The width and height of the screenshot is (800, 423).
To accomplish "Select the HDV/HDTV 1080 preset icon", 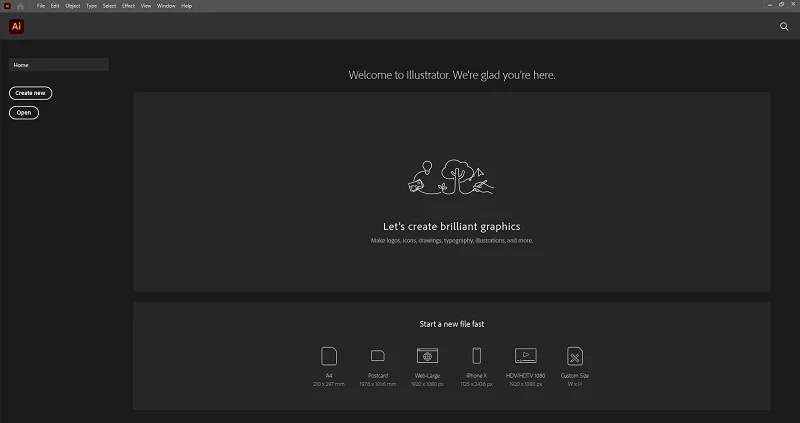I will coord(526,356).
